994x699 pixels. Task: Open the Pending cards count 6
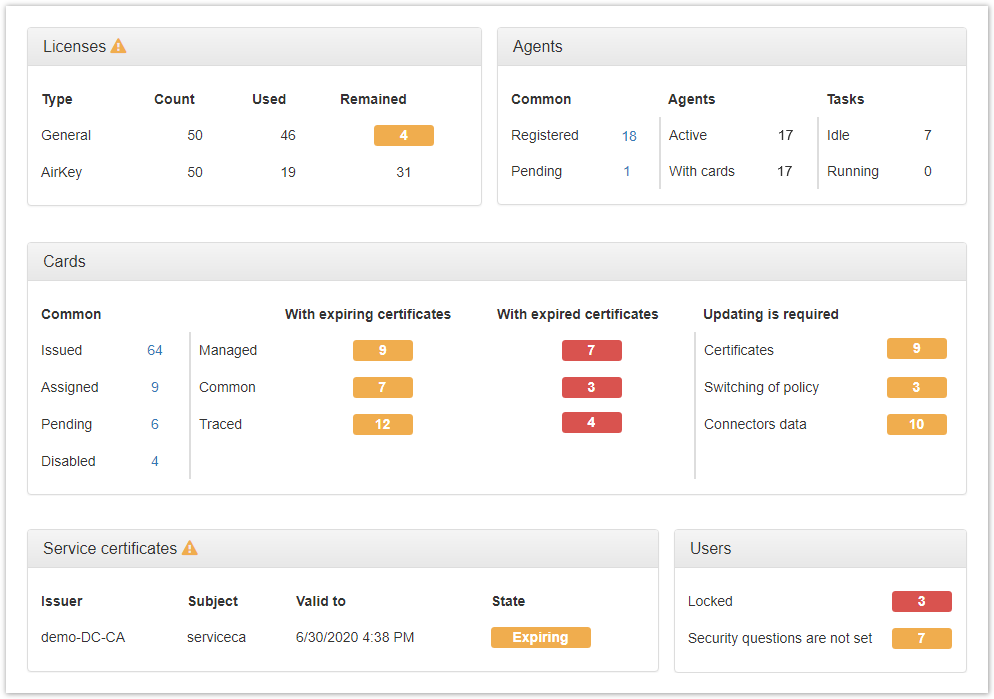click(155, 425)
